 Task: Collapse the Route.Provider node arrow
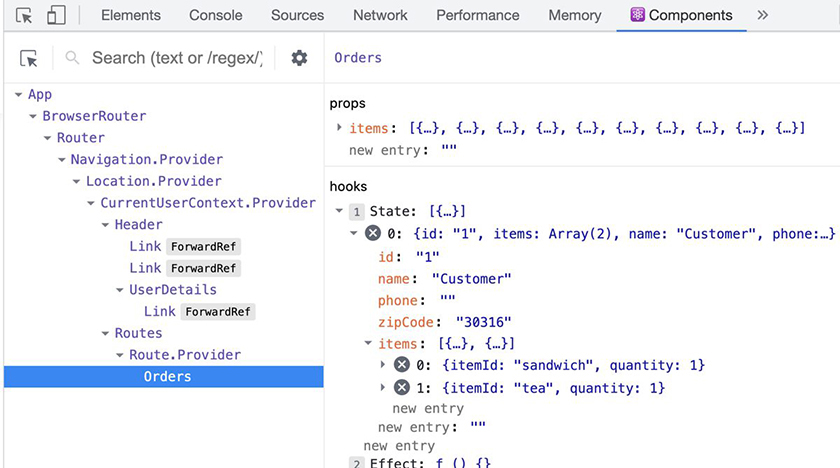[x=119, y=355]
